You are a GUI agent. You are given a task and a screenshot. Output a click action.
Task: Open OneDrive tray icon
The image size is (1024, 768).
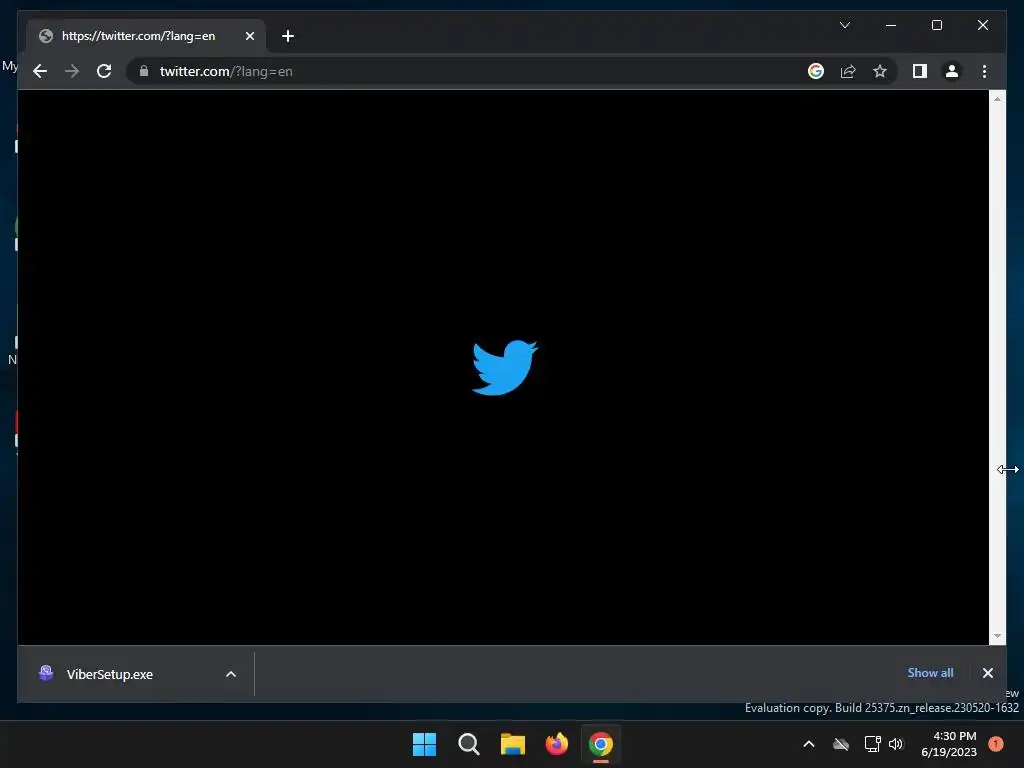(841, 744)
